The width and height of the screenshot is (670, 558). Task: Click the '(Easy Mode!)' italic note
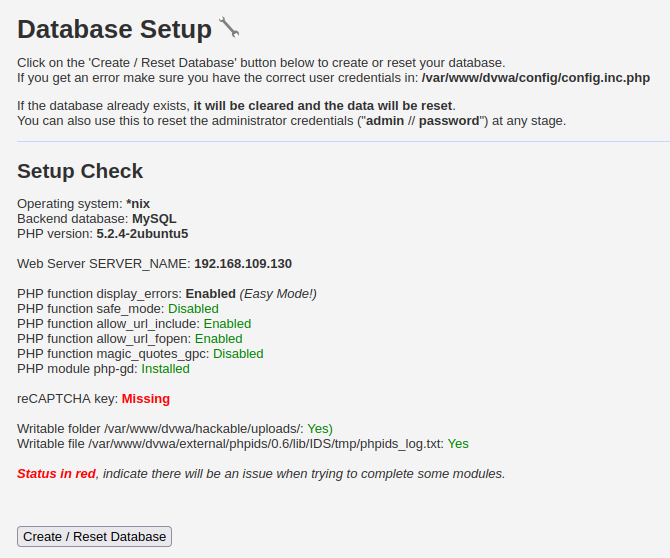click(278, 294)
